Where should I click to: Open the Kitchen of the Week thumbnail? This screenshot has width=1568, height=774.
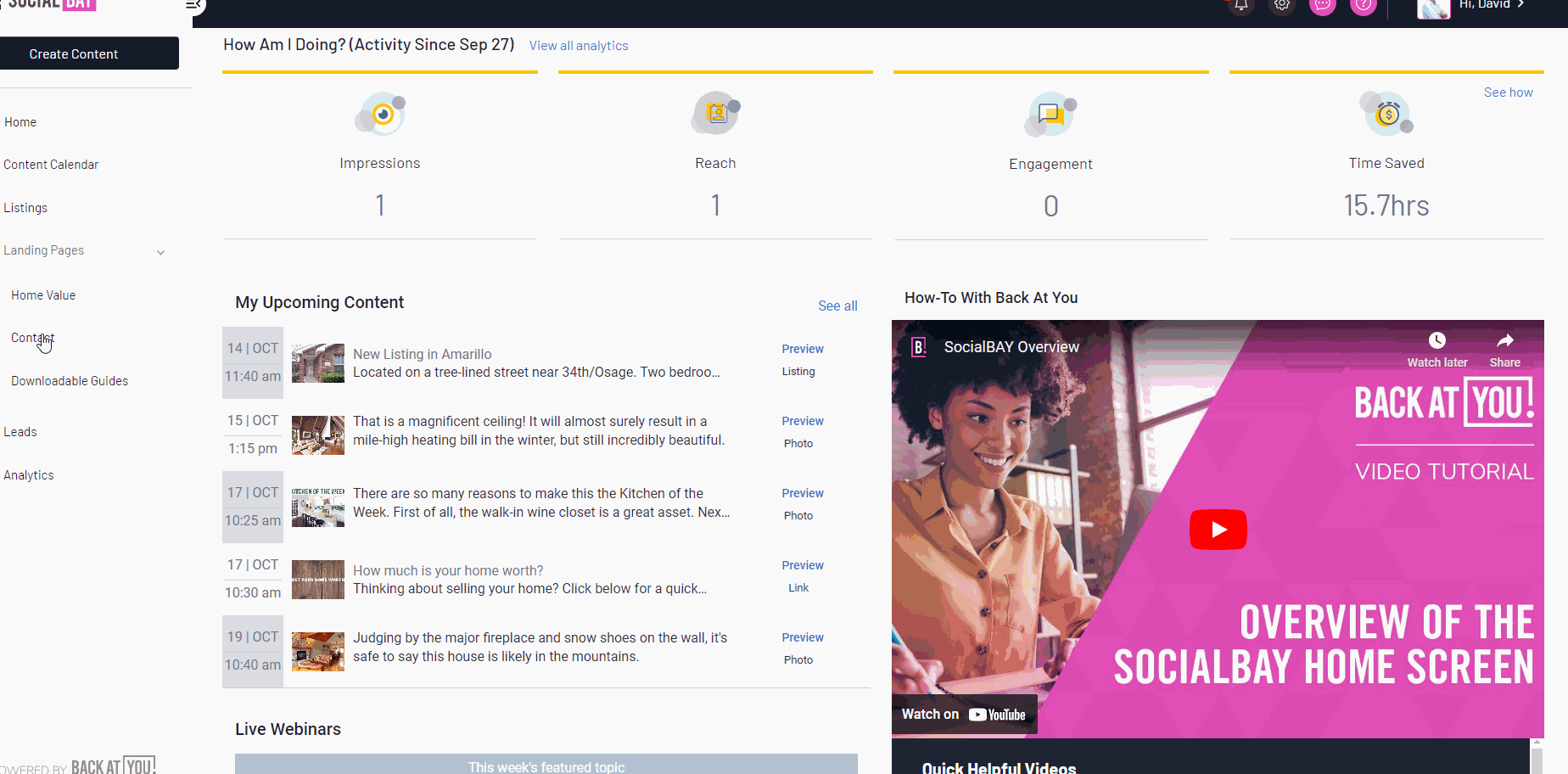[x=318, y=508]
